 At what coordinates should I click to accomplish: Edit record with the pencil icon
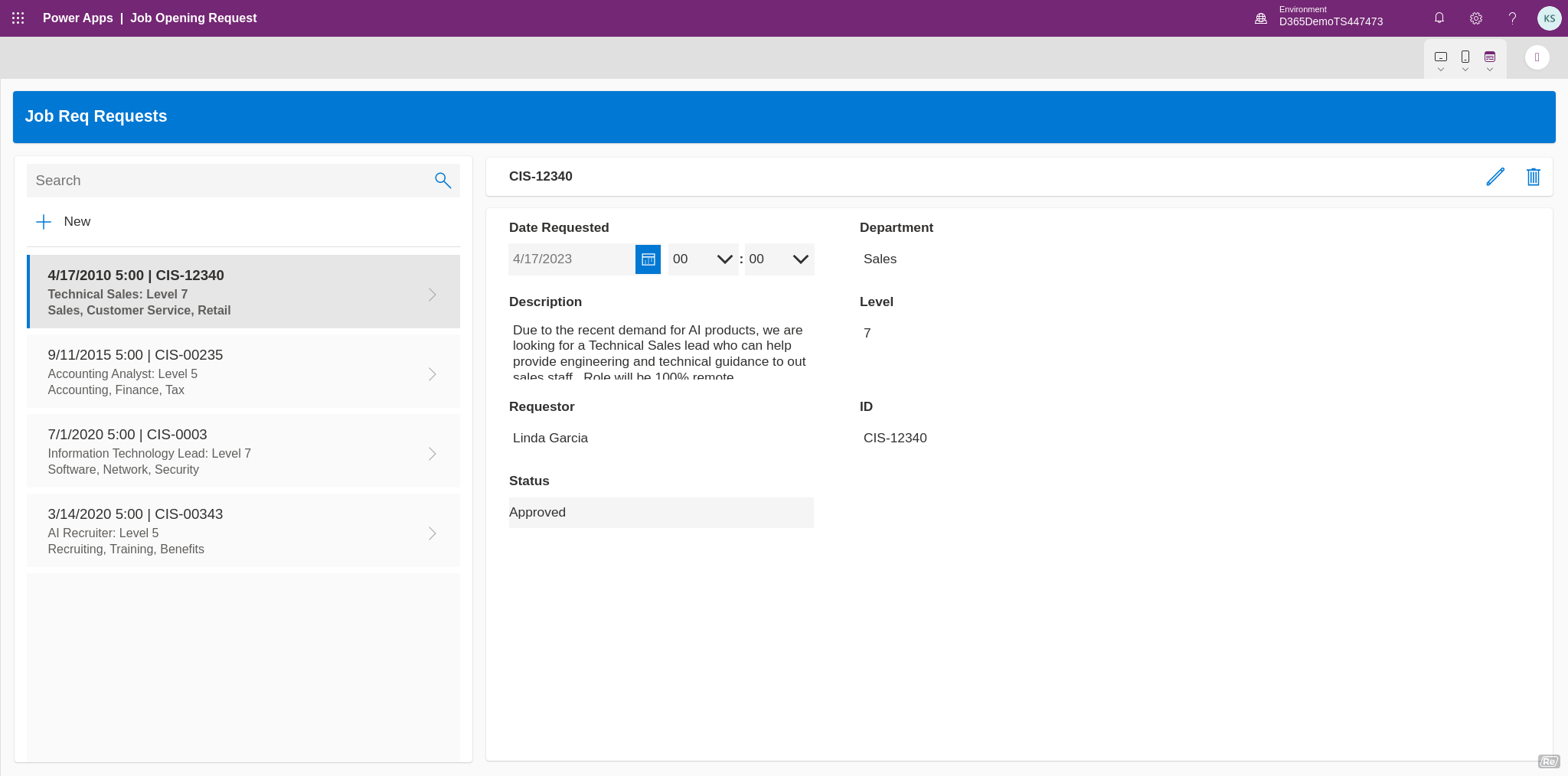tap(1495, 177)
